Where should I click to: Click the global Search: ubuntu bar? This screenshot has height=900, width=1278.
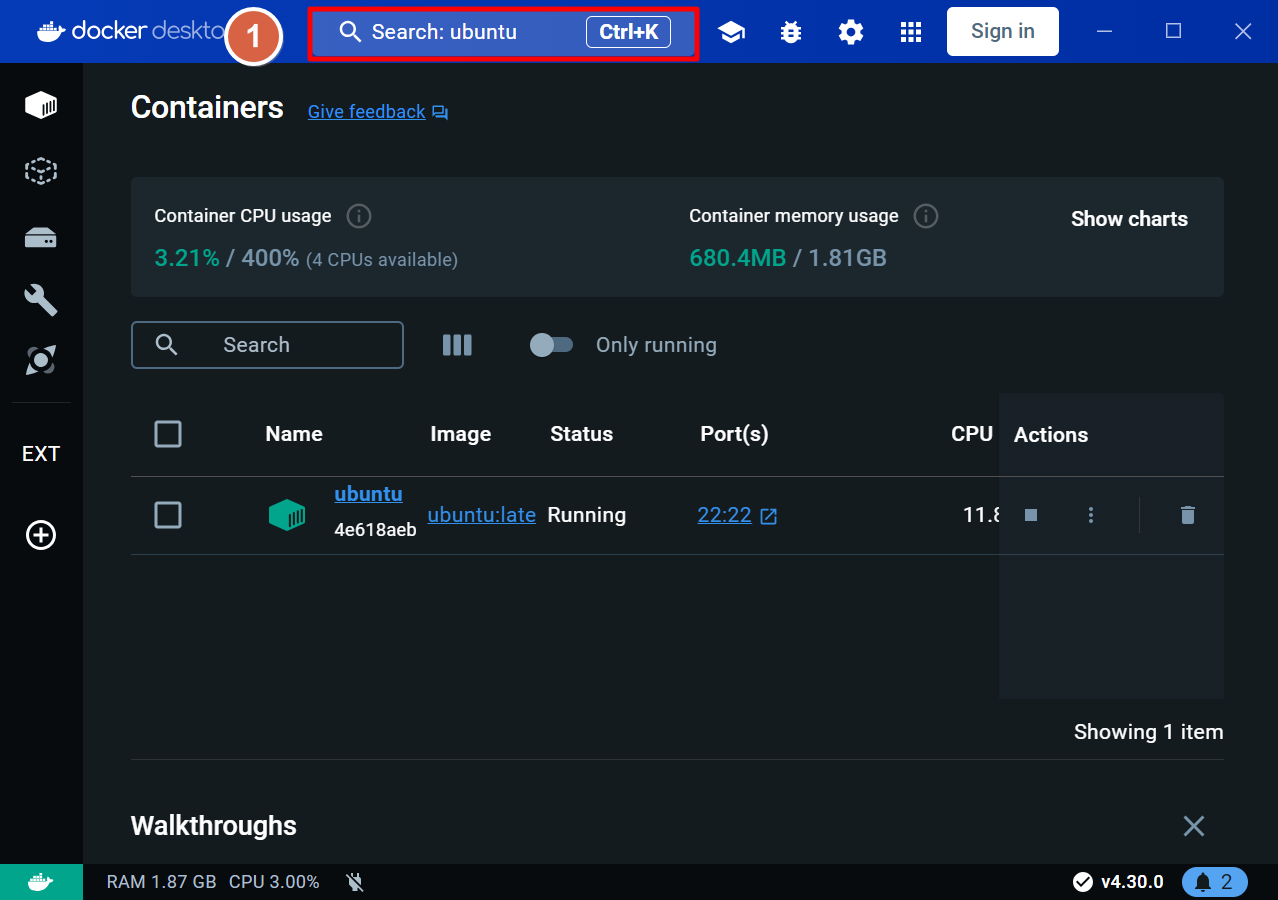[x=503, y=32]
